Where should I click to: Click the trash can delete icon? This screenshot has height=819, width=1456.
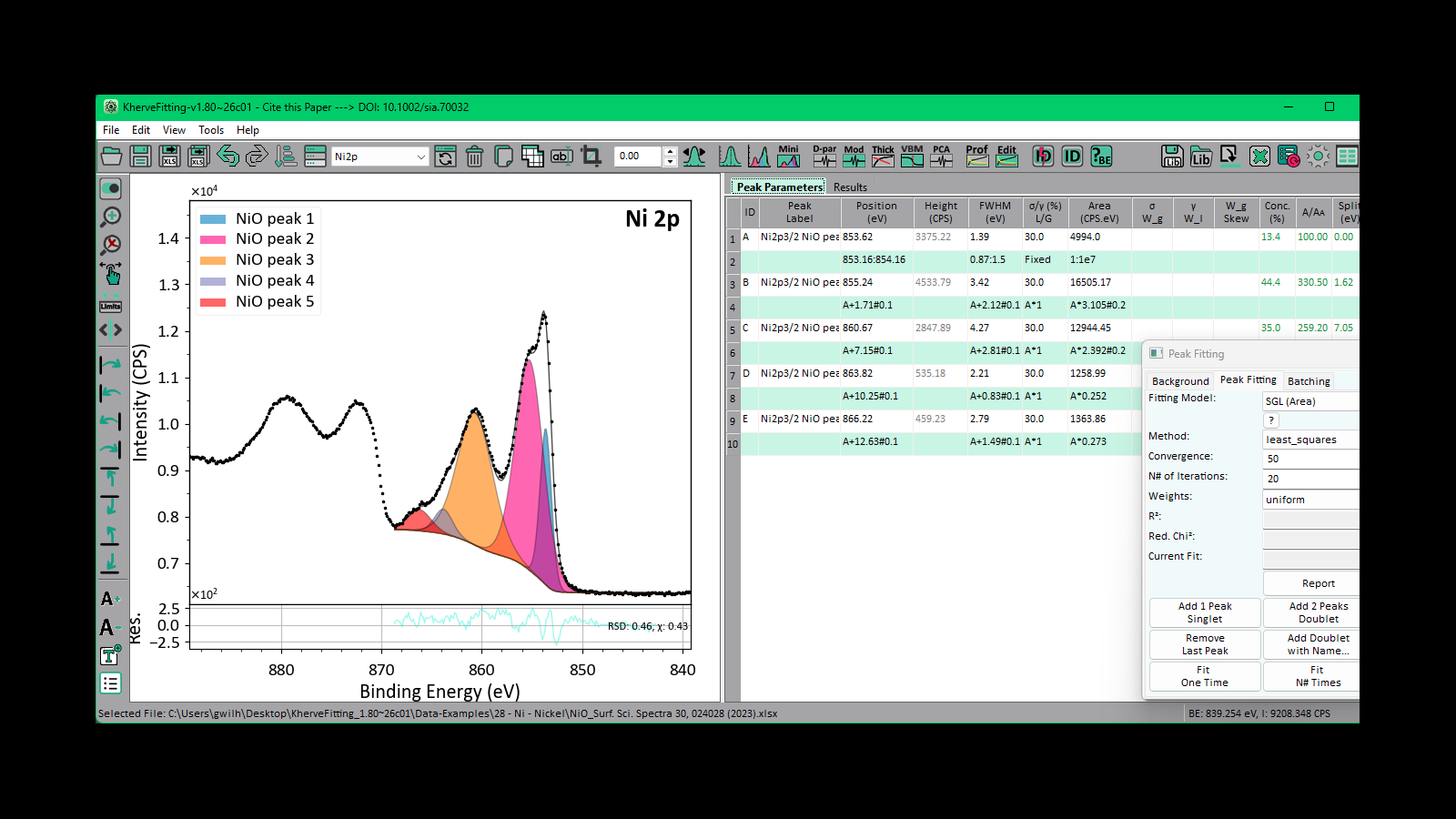474,157
